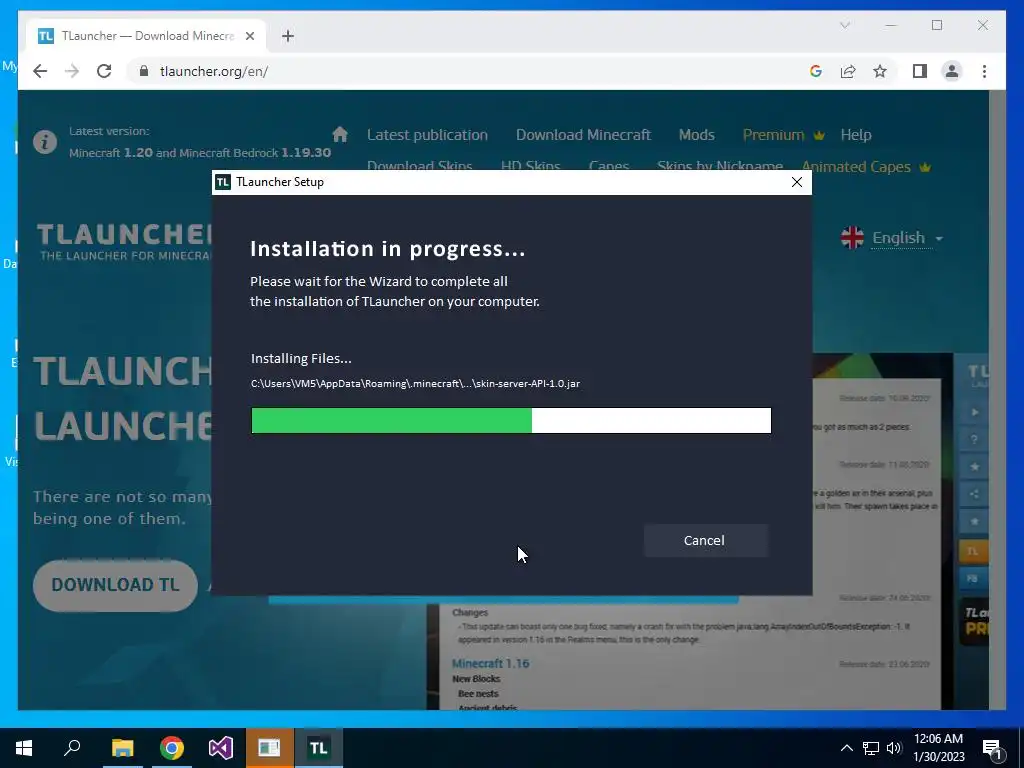Open volume control tray icon
Image resolution: width=1024 pixels, height=768 pixels.
pyautogui.click(x=894, y=748)
